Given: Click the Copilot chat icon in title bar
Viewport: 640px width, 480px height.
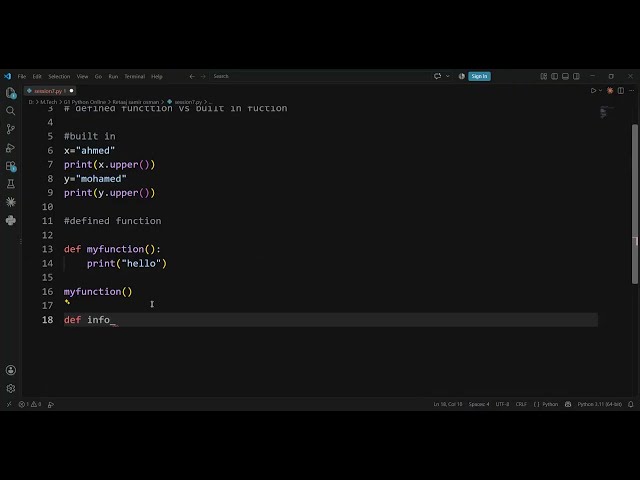Looking at the screenshot, I should coord(438,76).
